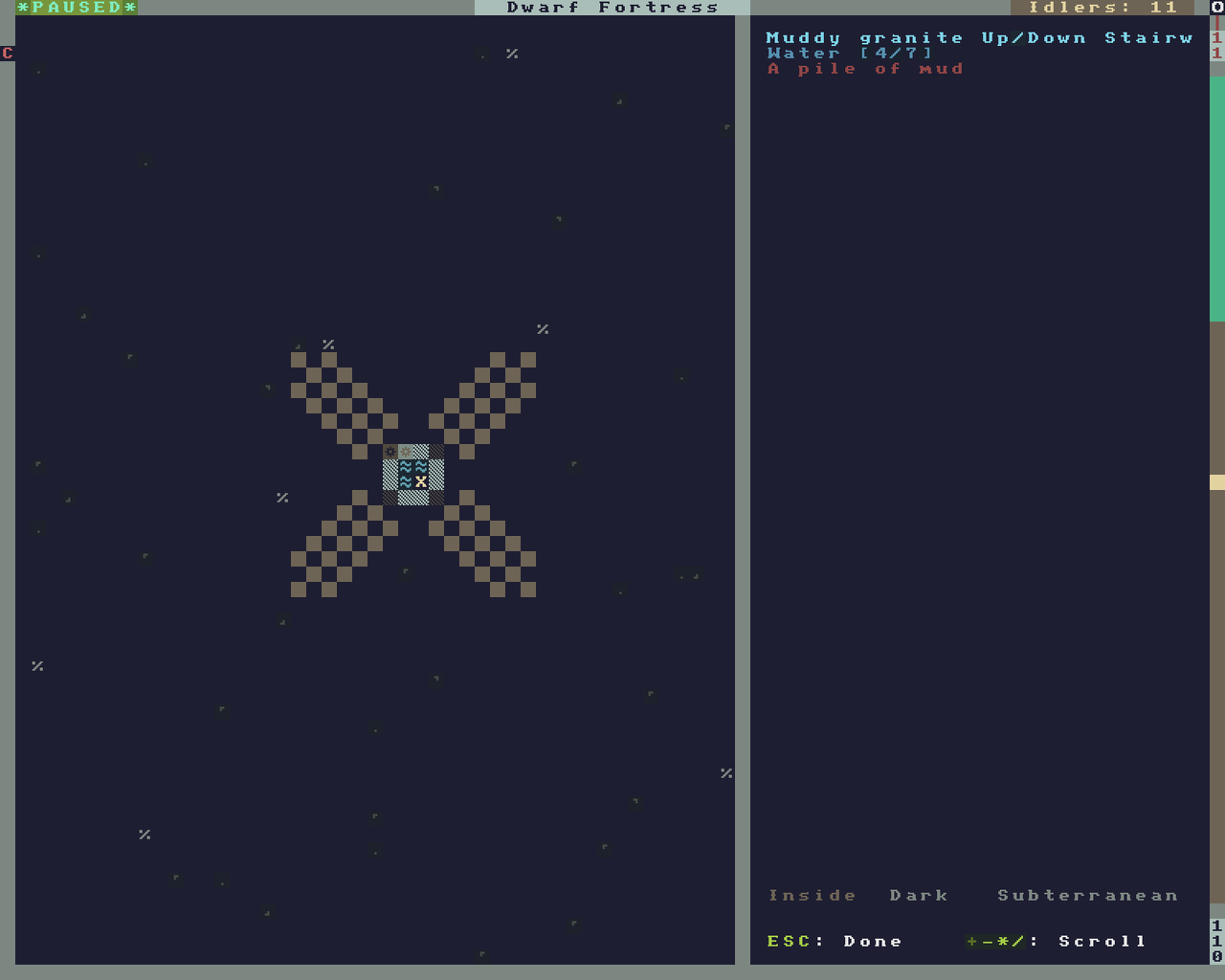Click the water tile directly above the X cursor
This screenshot has width=1225, height=980.
tap(421, 467)
